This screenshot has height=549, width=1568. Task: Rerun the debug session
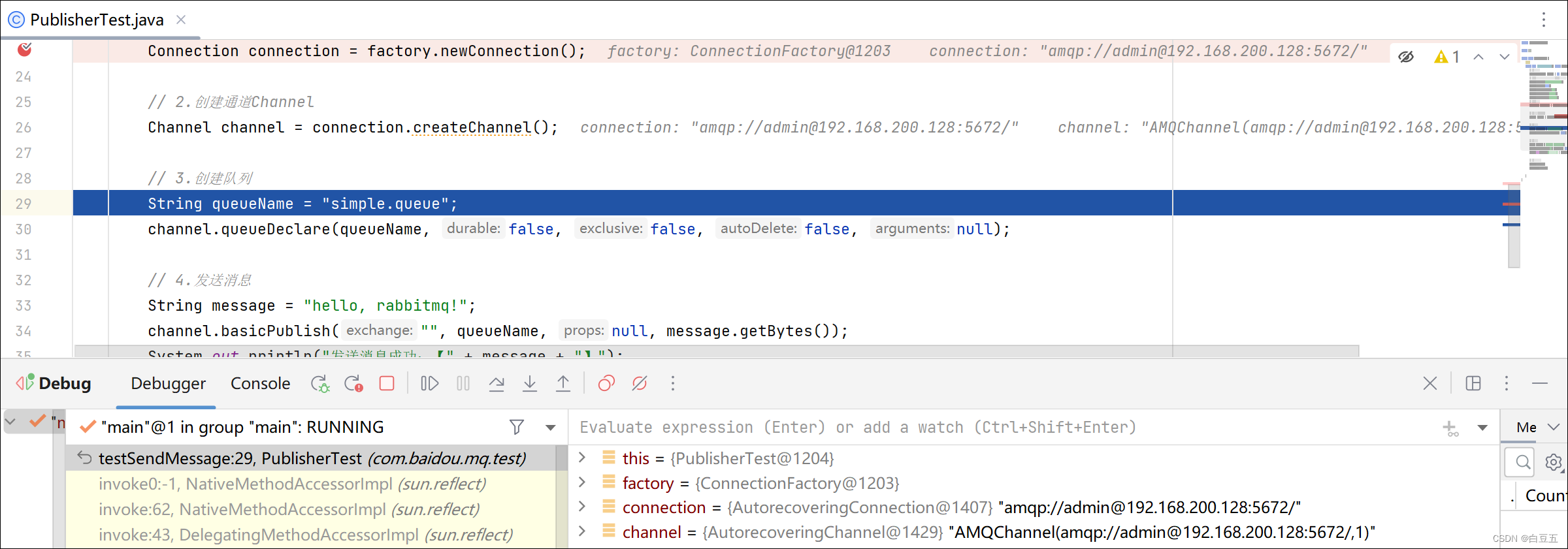(x=320, y=383)
